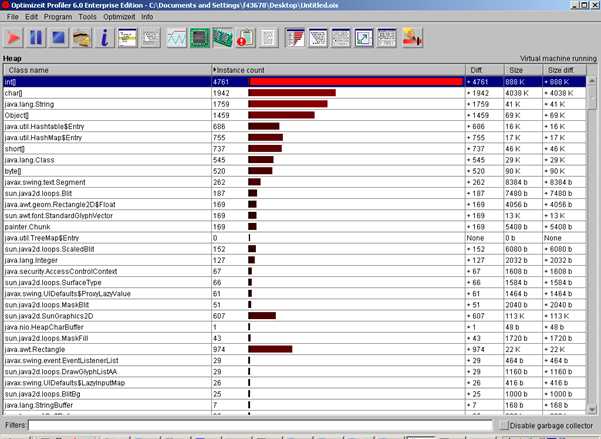Viewport: 601px width, 439px height.
Task: Select the sun.java2d.loops.SurfaceType row
Action: pyautogui.click(x=295, y=282)
